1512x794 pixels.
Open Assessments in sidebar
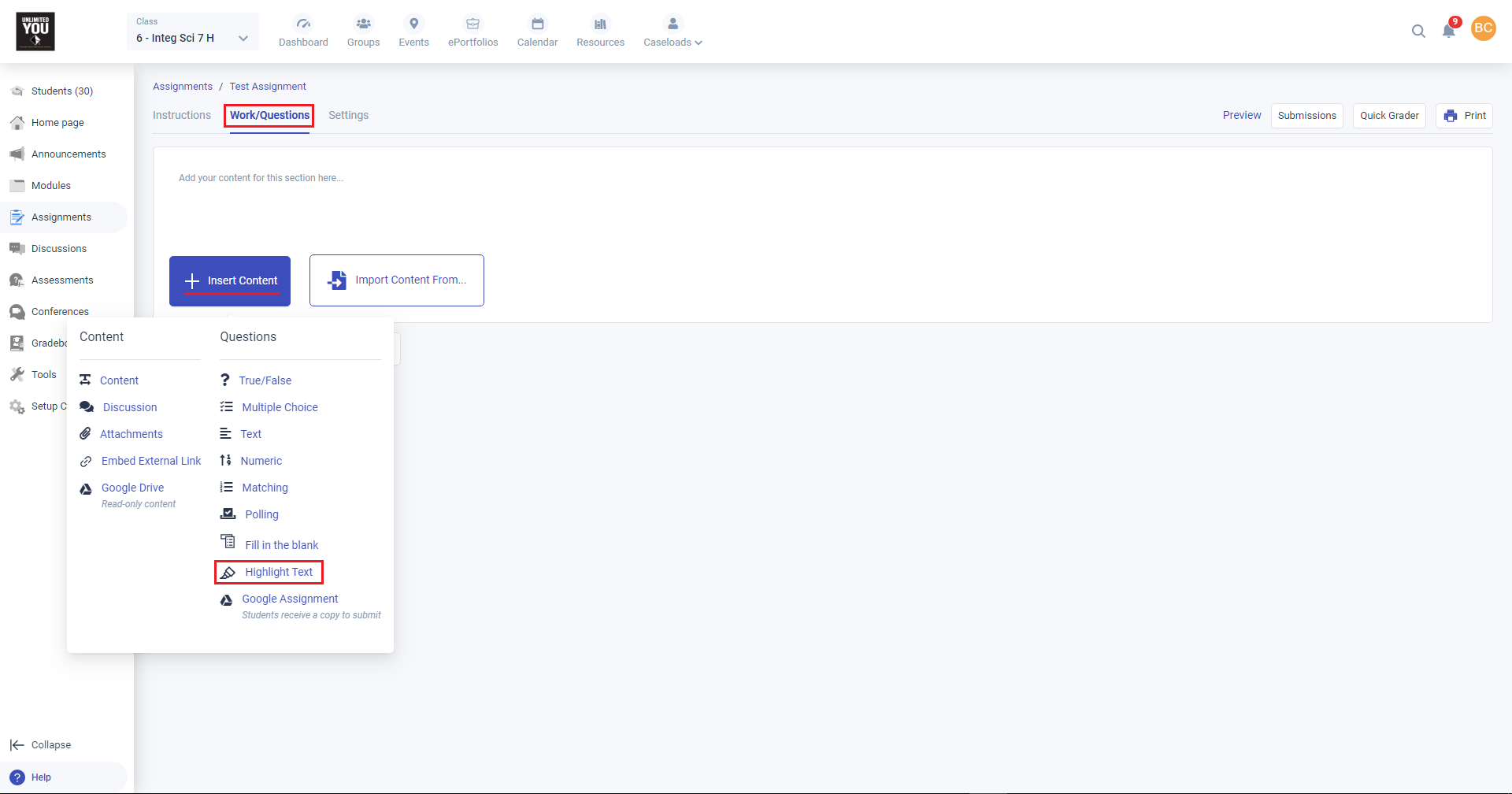(62, 280)
